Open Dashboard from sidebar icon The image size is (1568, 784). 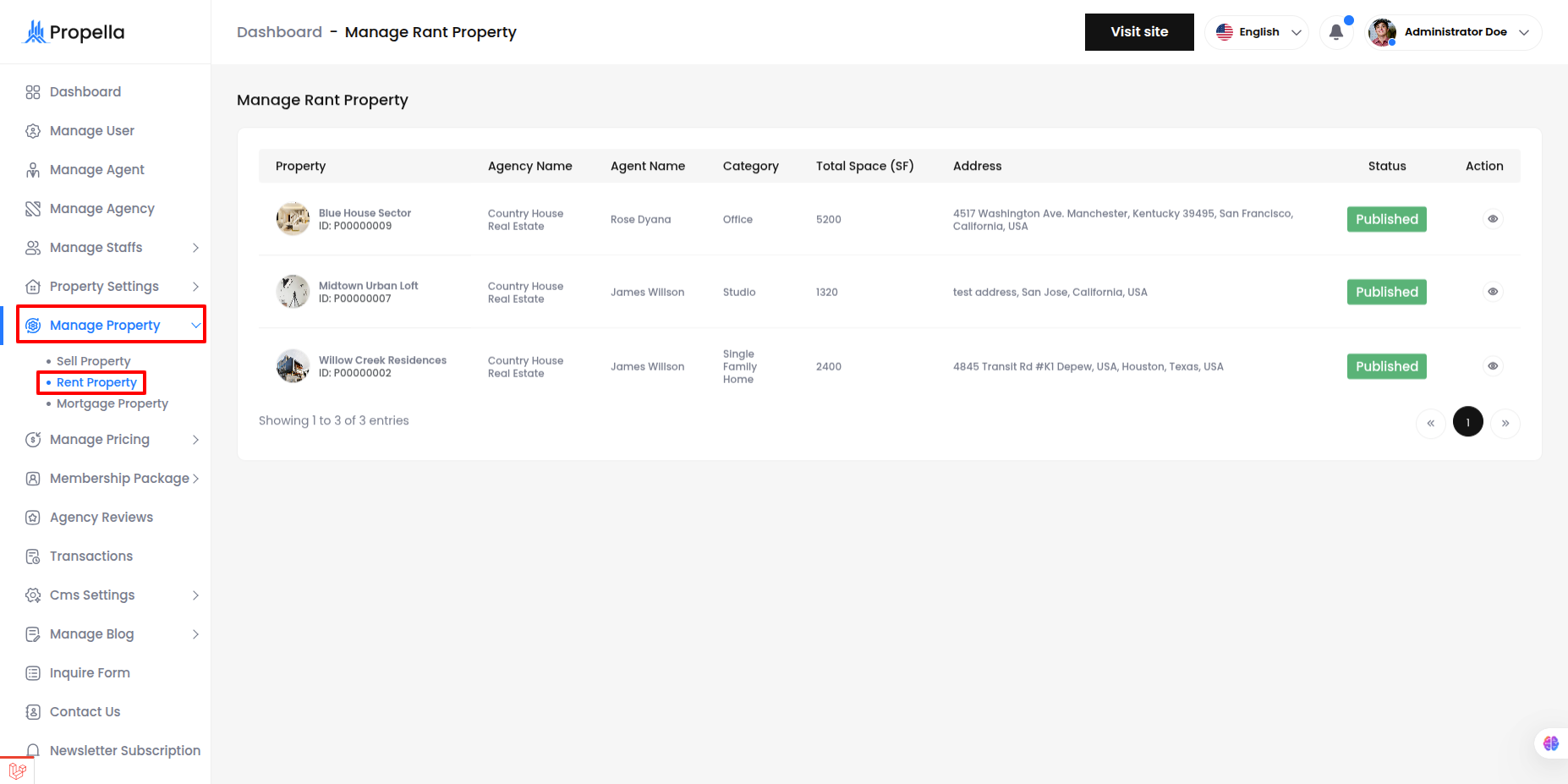click(x=33, y=92)
